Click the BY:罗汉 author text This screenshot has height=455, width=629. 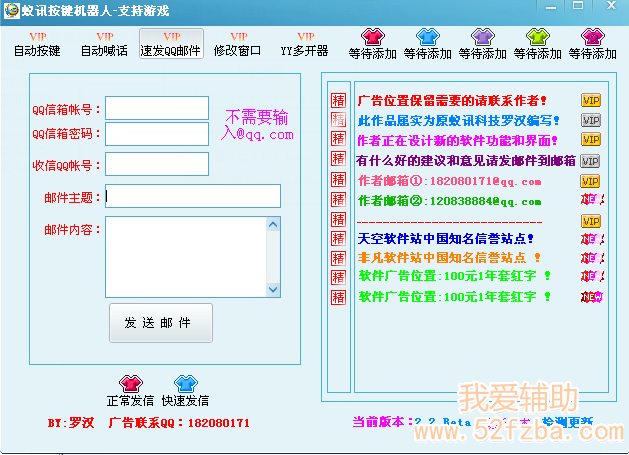pyautogui.click(x=71, y=423)
